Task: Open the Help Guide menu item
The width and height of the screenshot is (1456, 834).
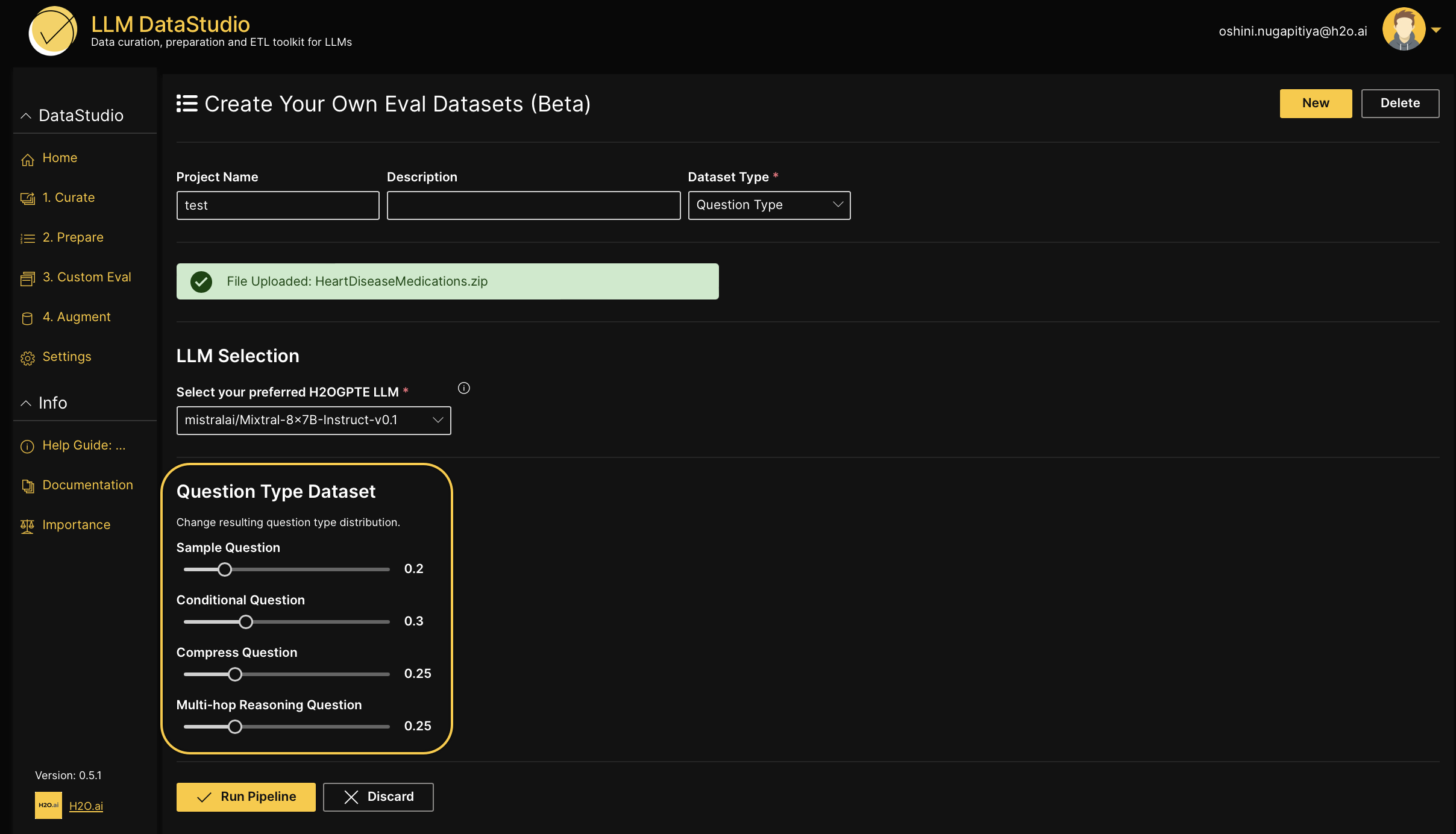Action: (x=84, y=445)
